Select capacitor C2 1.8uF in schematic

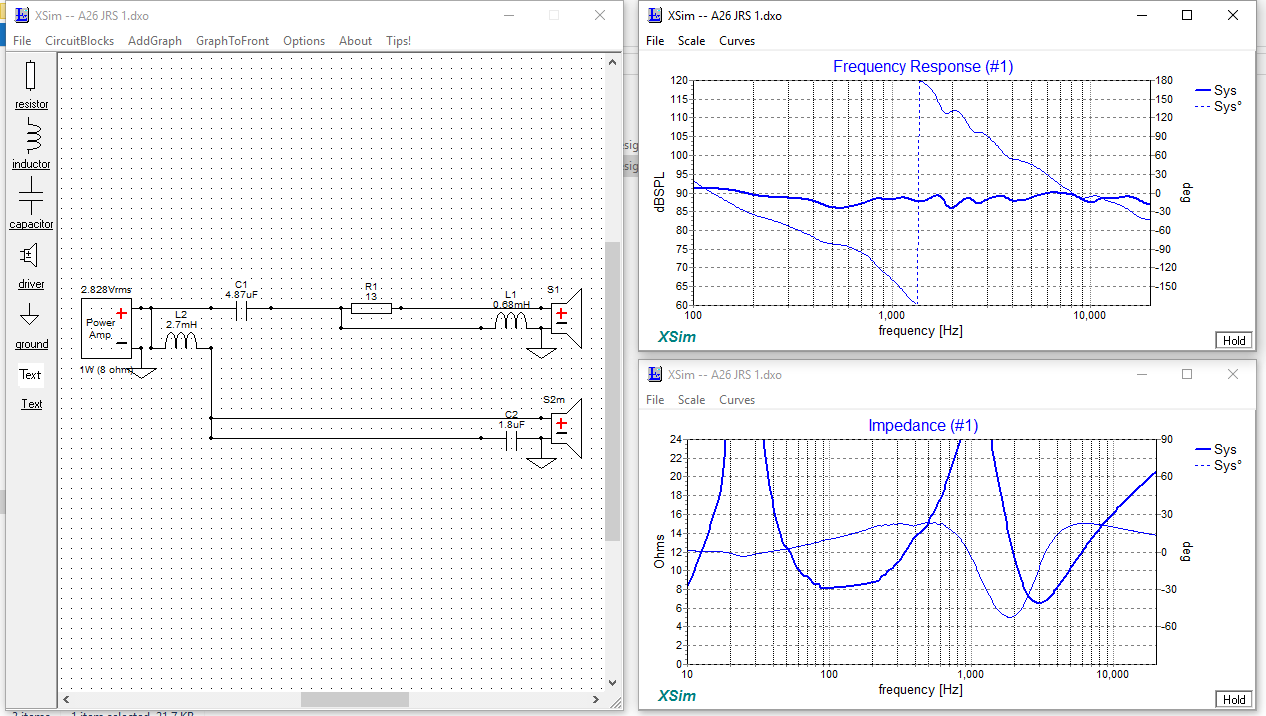(511, 438)
